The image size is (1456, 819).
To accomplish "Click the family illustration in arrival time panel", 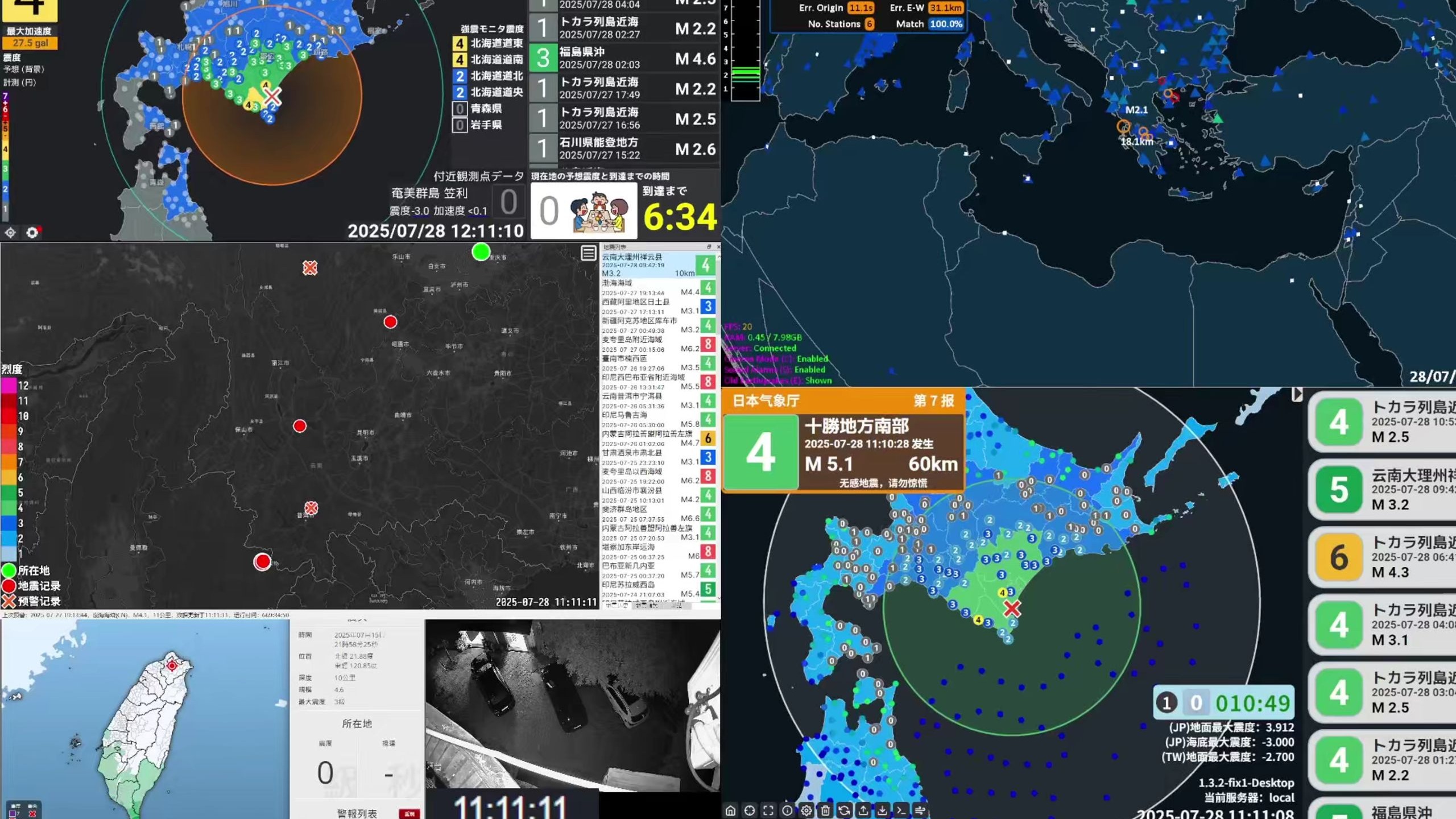I will tap(599, 212).
